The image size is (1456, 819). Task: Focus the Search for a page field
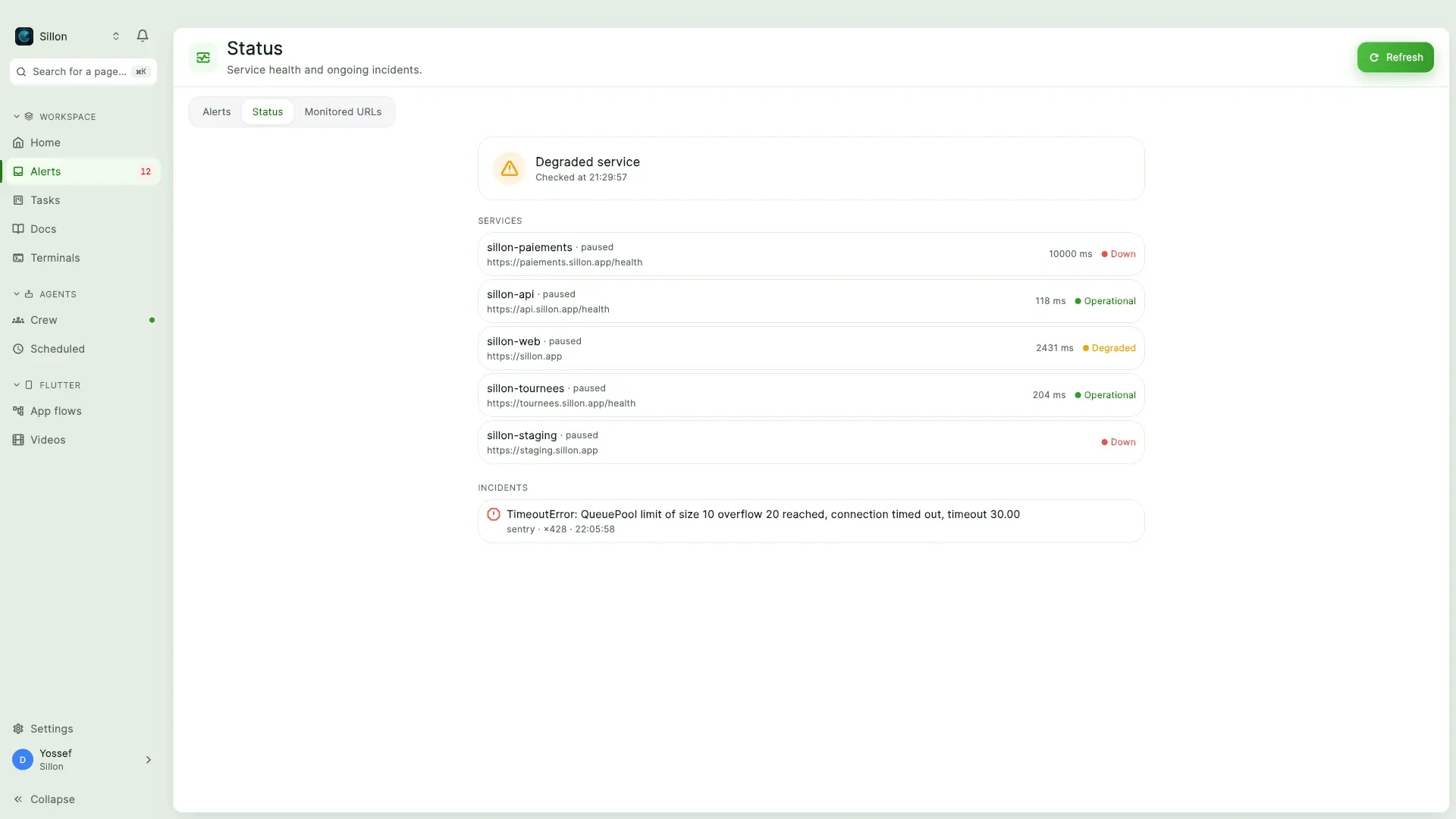point(83,71)
